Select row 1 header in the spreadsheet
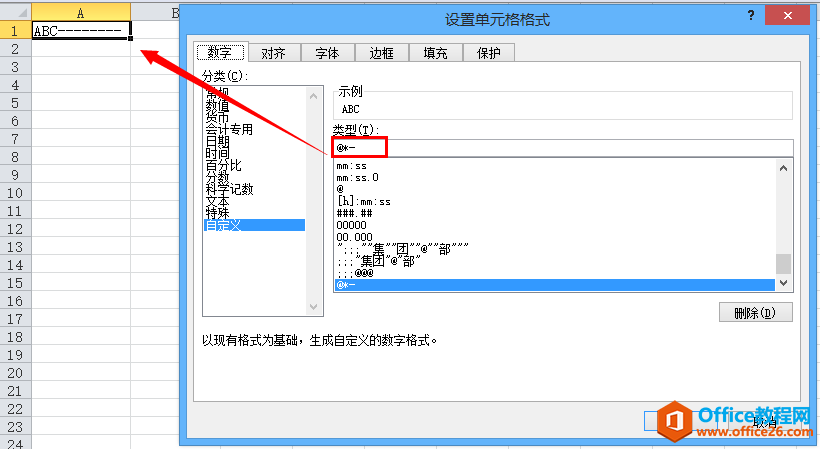The image size is (820, 449). (x=15, y=31)
